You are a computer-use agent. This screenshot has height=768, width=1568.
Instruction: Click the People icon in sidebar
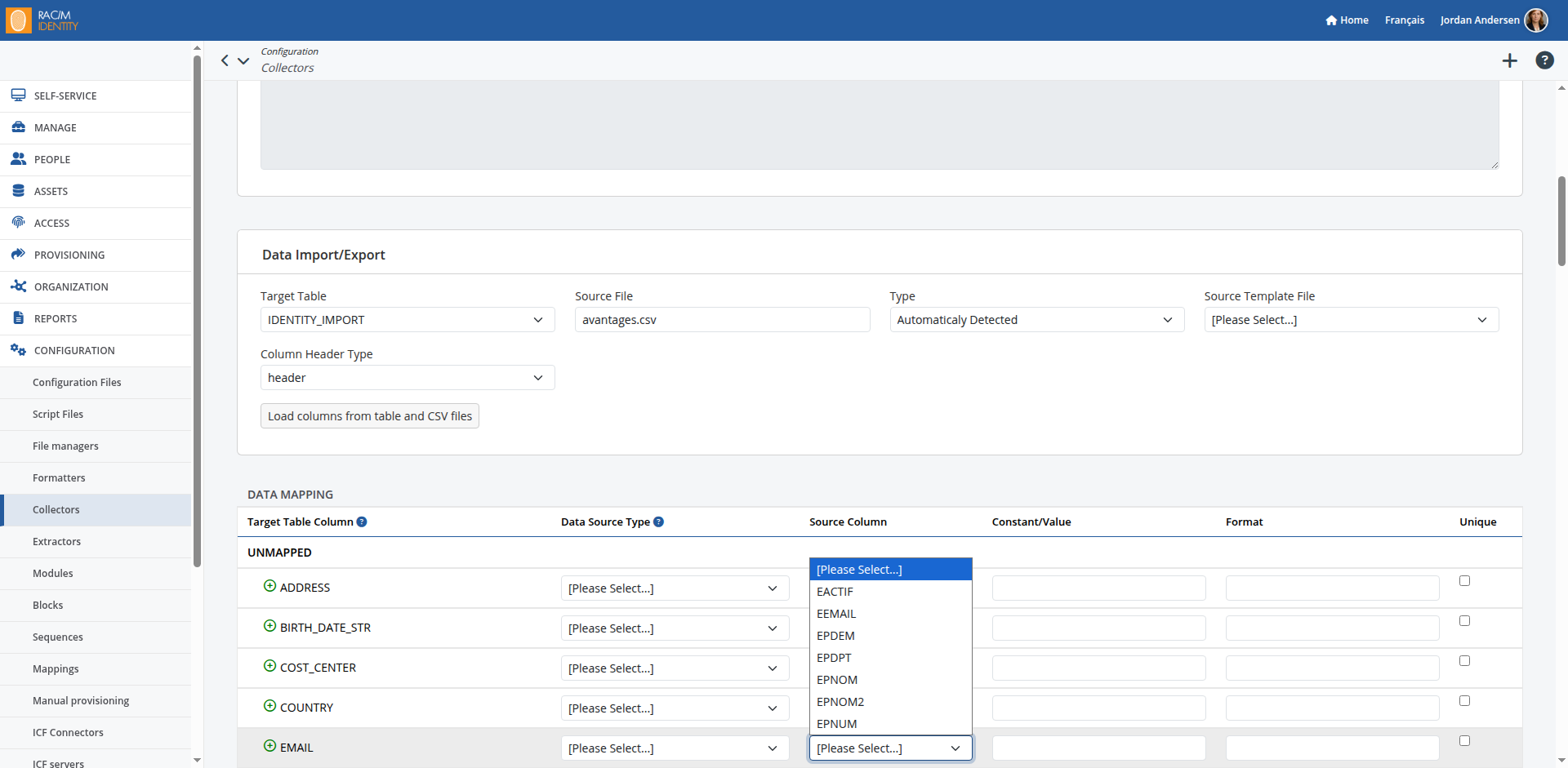pyautogui.click(x=18, y=159)
